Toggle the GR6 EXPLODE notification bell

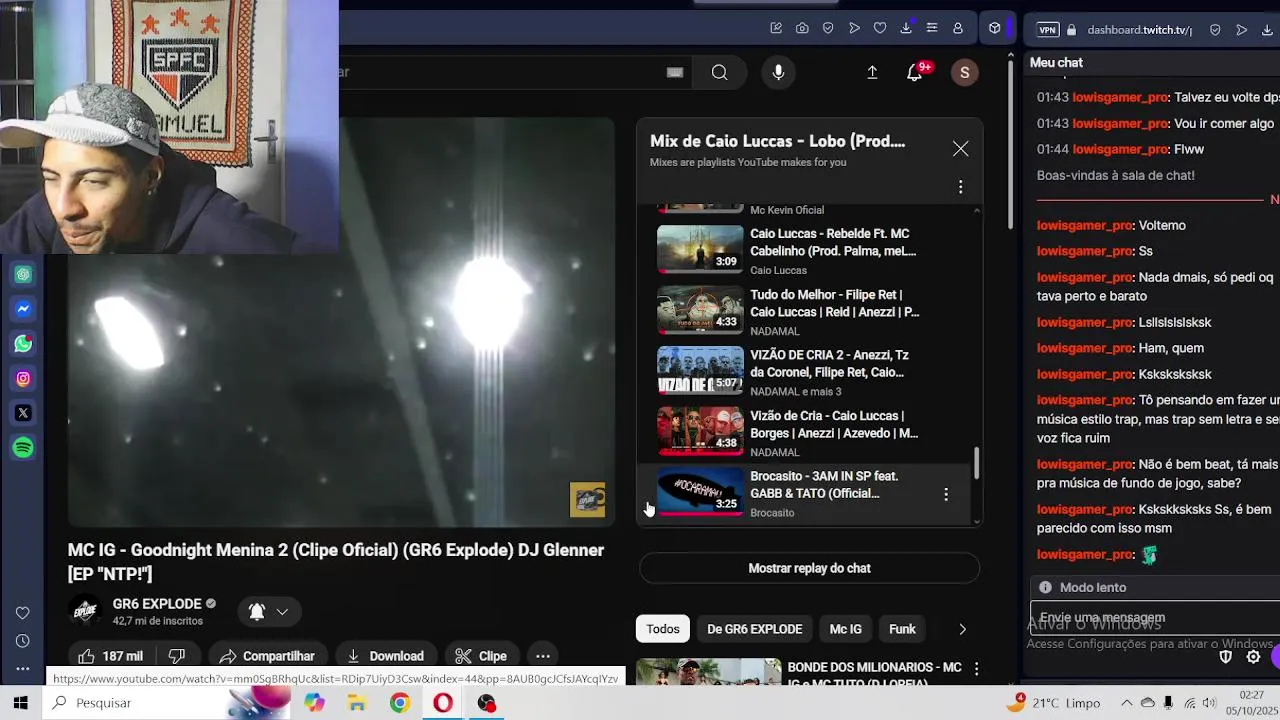point(257,612)
